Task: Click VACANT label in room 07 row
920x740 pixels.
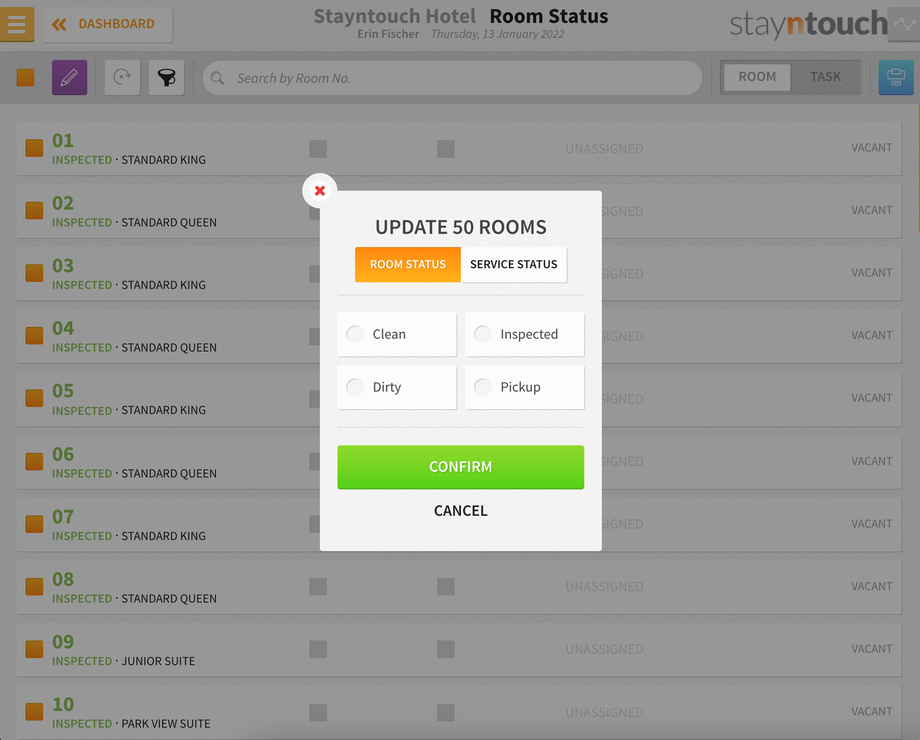Action: click(x=871, y=523)
